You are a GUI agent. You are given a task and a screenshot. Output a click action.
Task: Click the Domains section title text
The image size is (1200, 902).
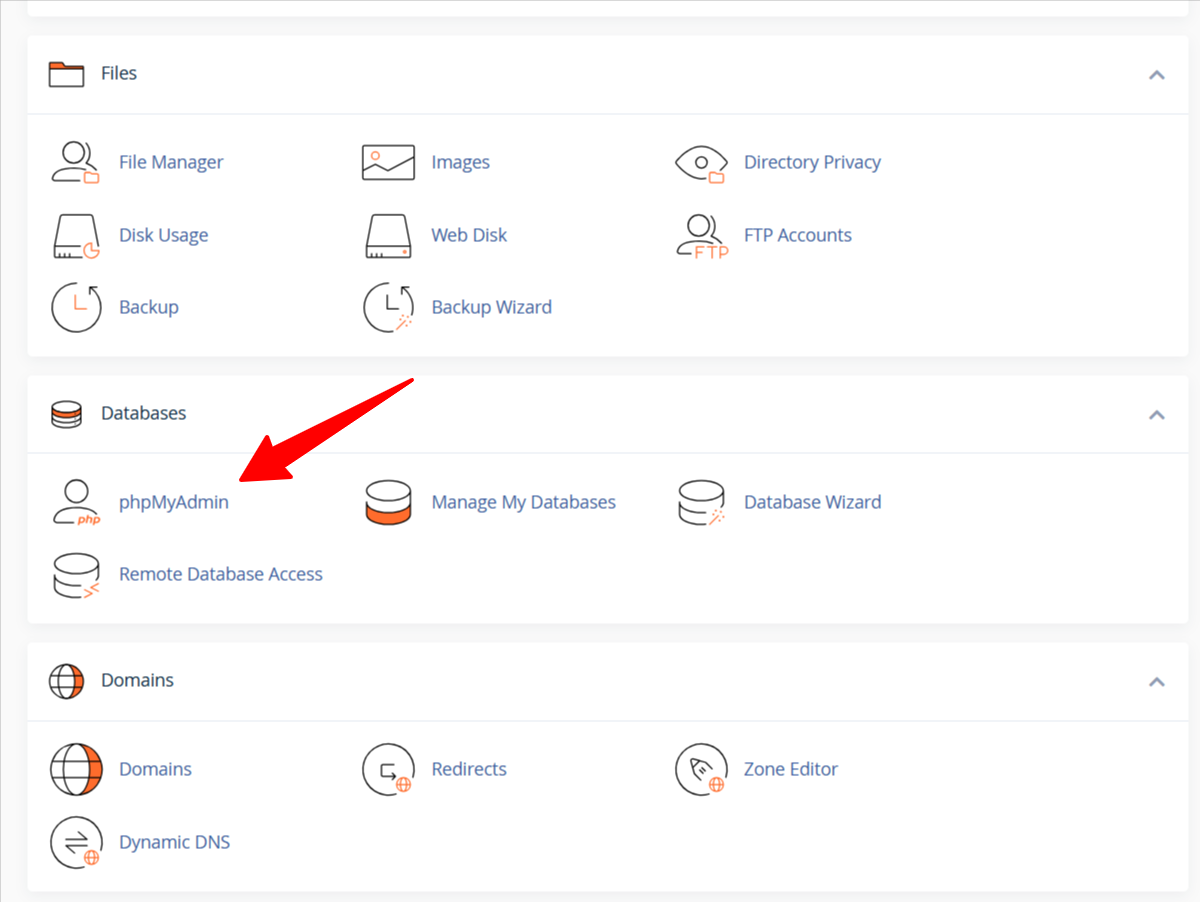(x=137, y=680)
